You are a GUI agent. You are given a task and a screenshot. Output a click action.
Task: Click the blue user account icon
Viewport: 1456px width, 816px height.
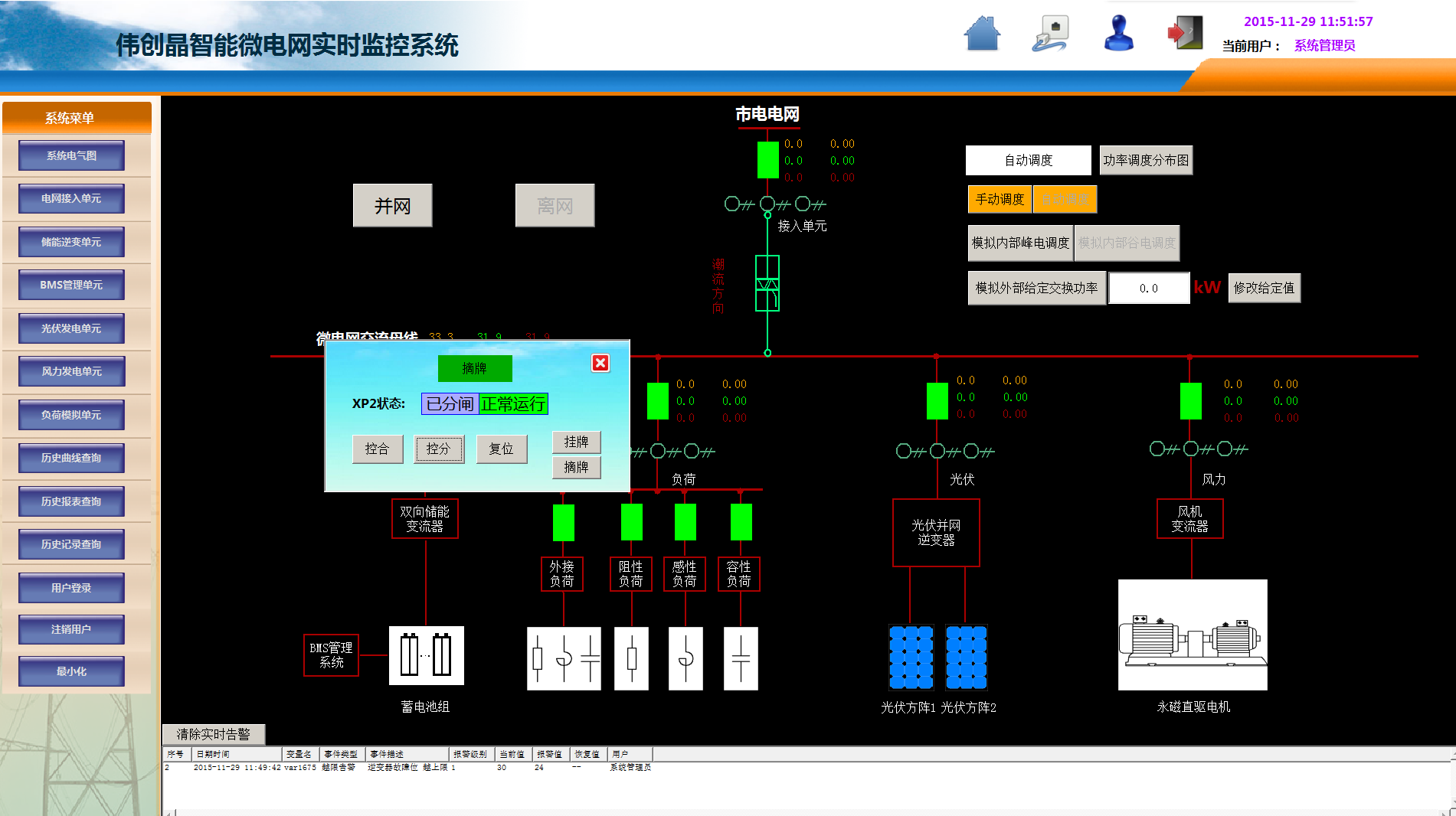[x=1119, y=34]
